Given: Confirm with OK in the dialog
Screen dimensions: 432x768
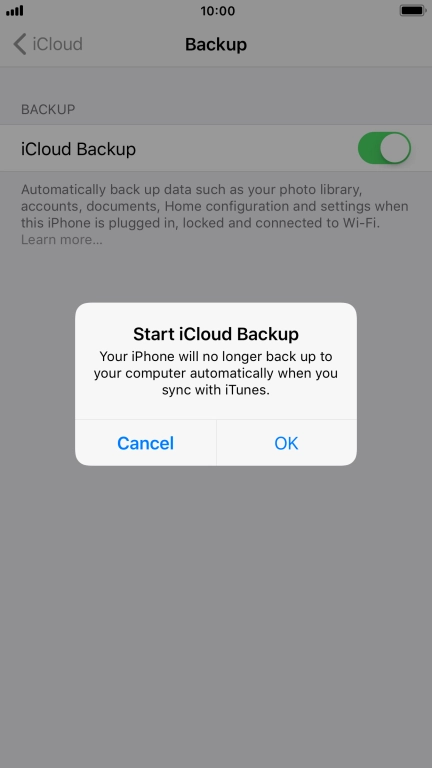Looking at the screenshot, I should tap(287, 443).
